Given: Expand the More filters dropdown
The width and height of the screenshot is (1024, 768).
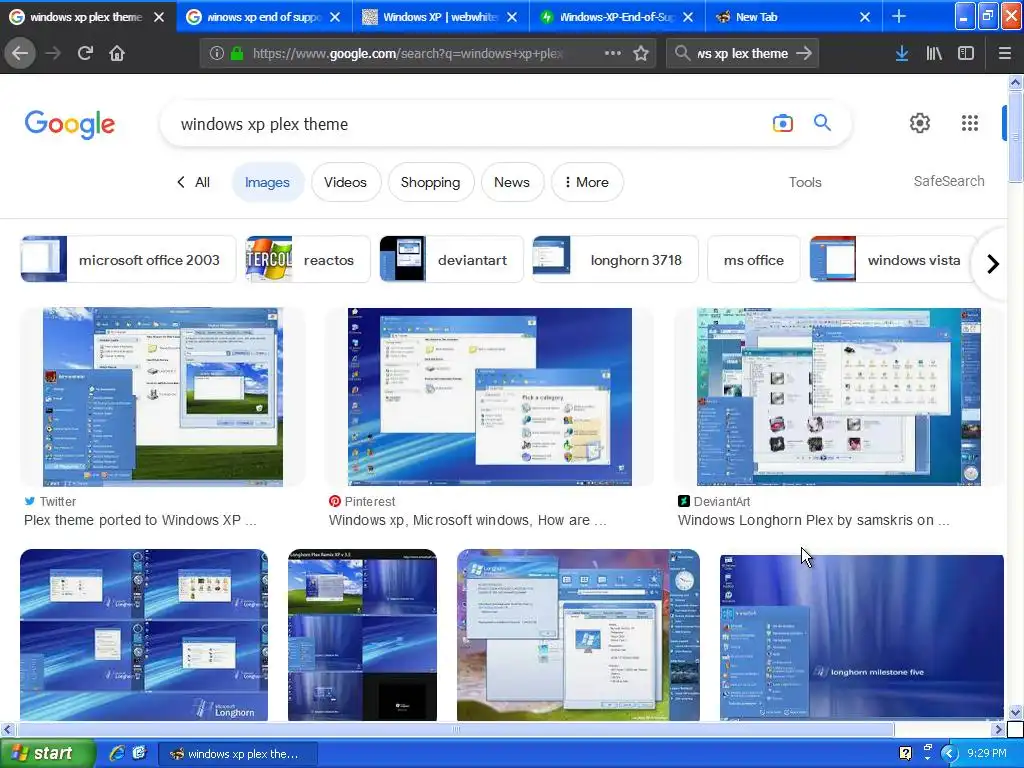Looking at the screenshot, I should pyautogui.click(x=587, y=182).
